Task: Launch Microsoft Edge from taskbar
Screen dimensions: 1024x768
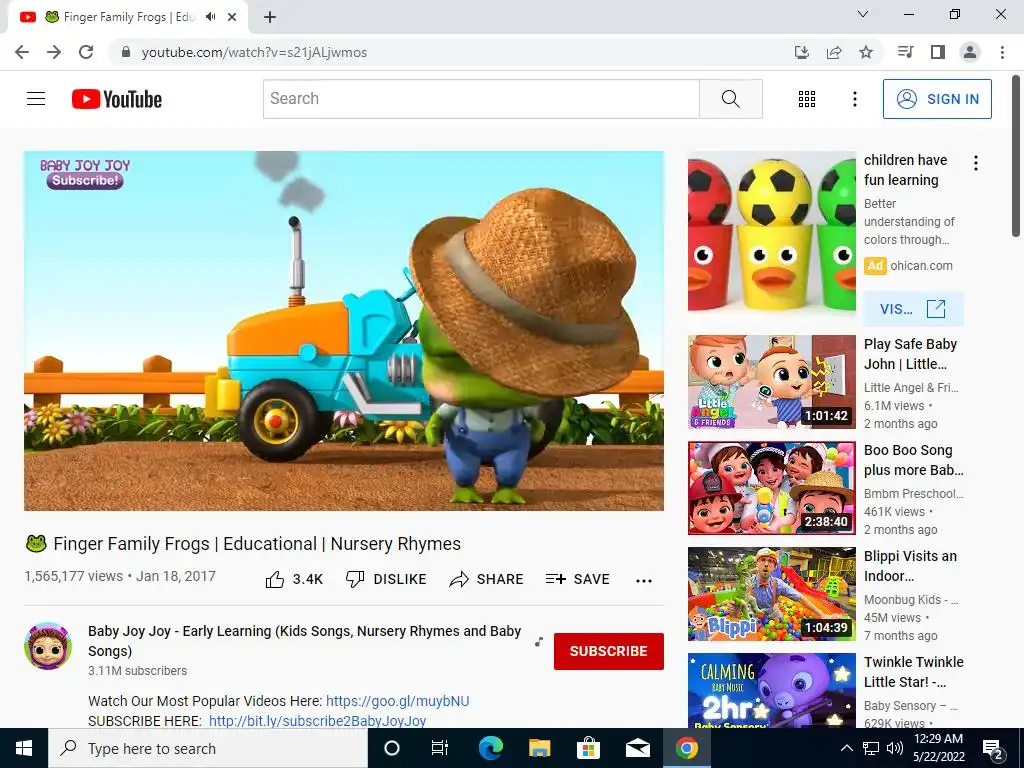Action: point(490,748)
